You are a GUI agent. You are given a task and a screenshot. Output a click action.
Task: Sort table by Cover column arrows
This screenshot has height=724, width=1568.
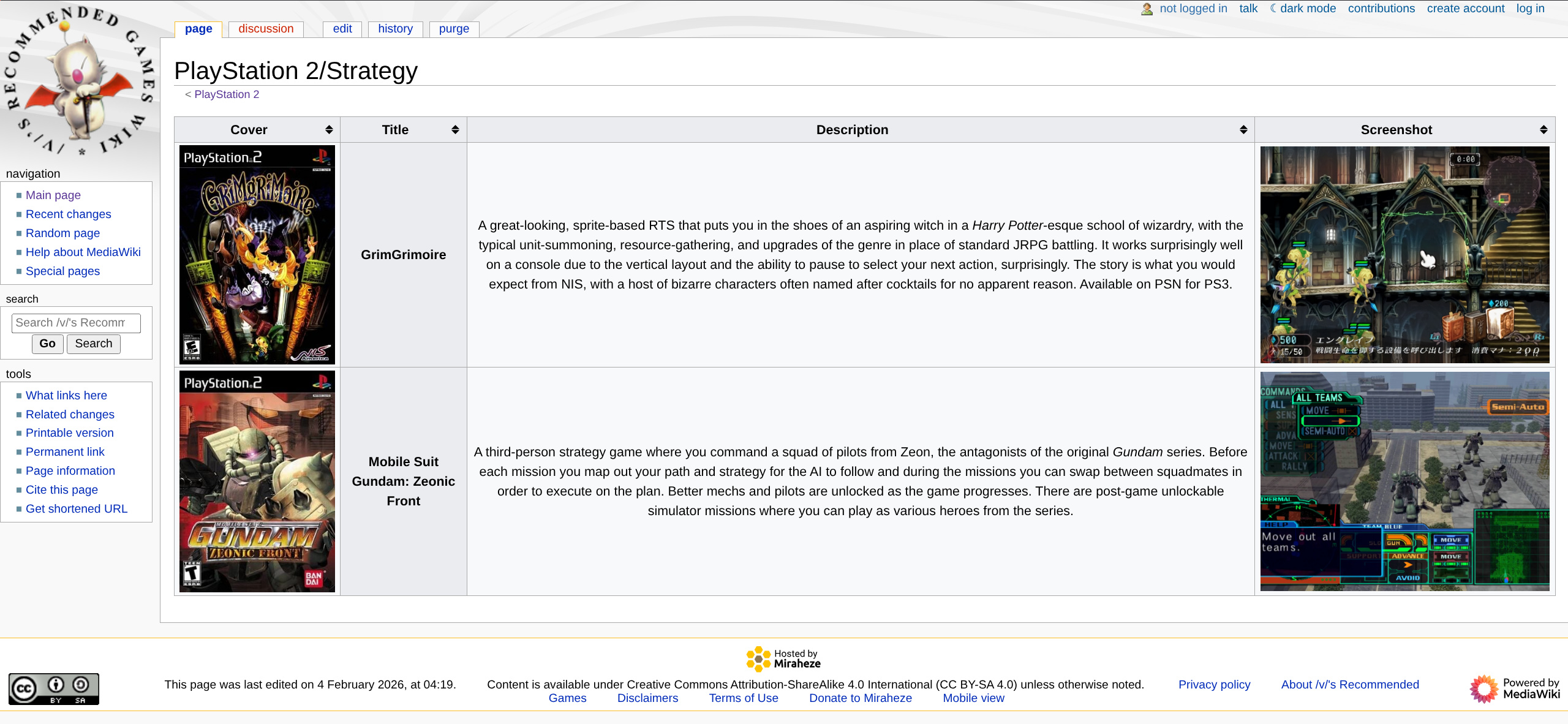coord(329,130)
